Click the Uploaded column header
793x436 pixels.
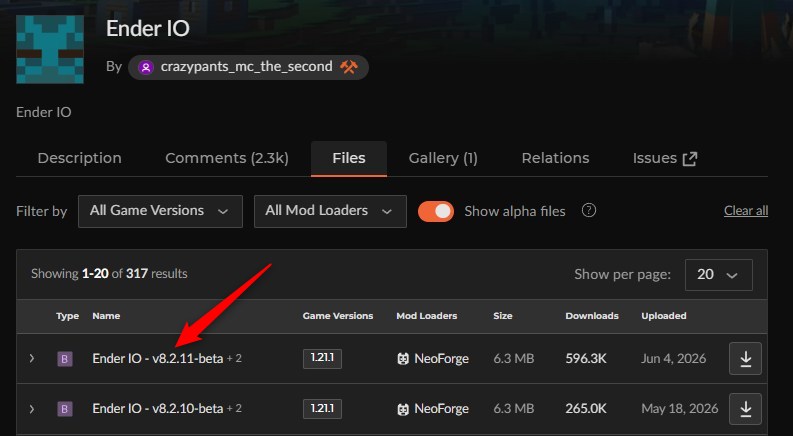tap(664, 316)
